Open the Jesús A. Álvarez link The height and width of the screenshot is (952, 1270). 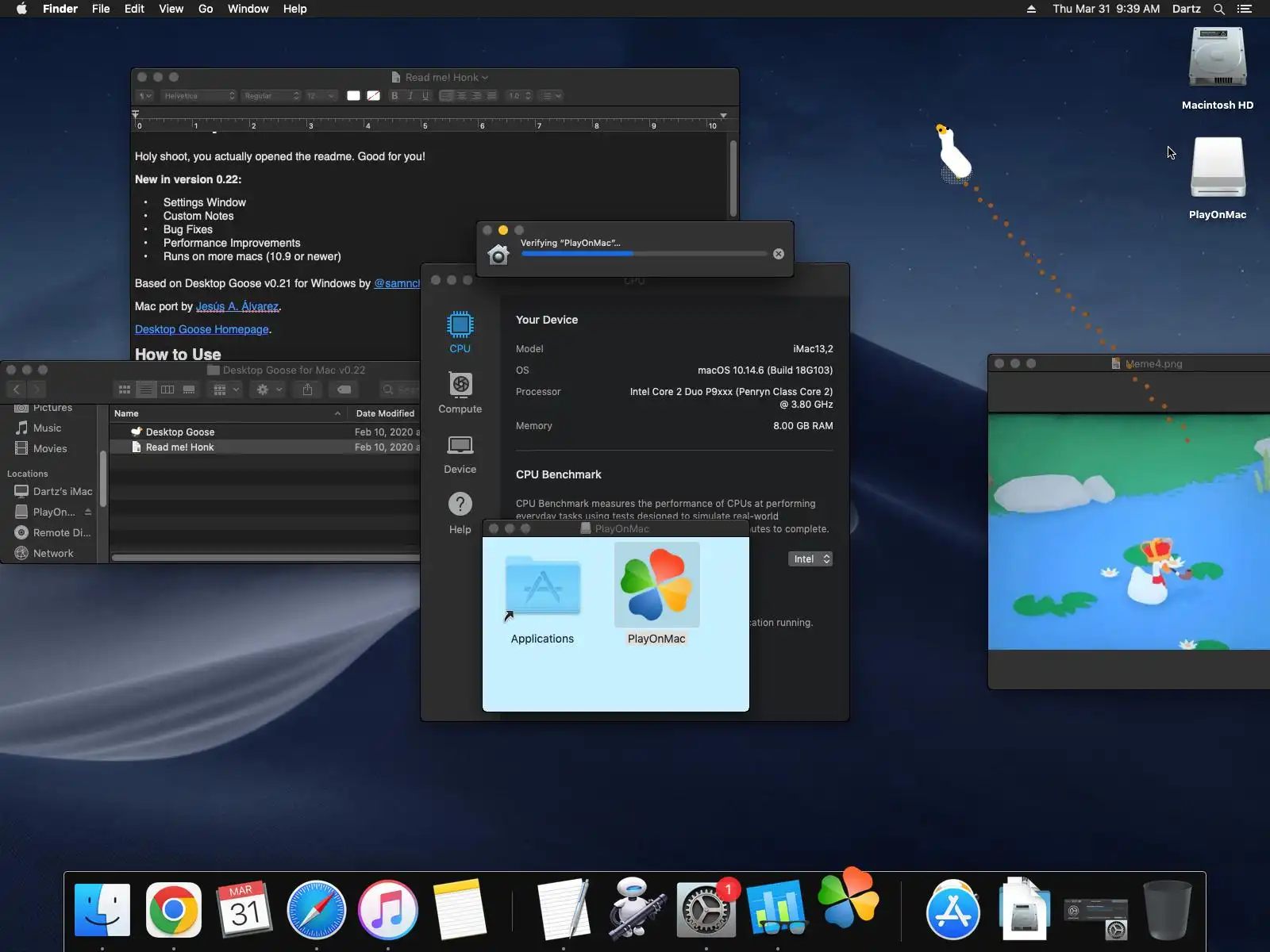tap(237, 306)
